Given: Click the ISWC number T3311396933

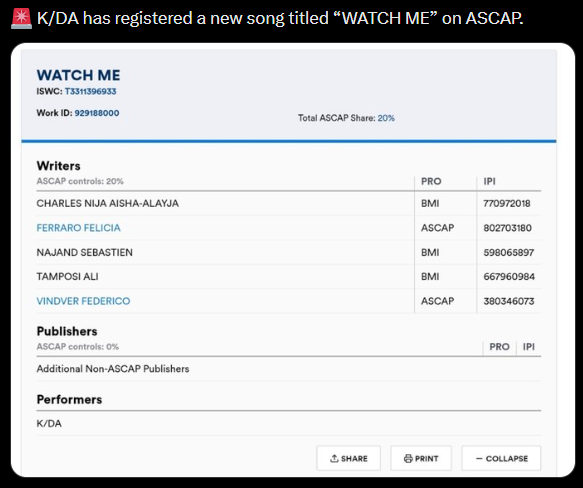Looking at the screenshot, I should [90, 91].
